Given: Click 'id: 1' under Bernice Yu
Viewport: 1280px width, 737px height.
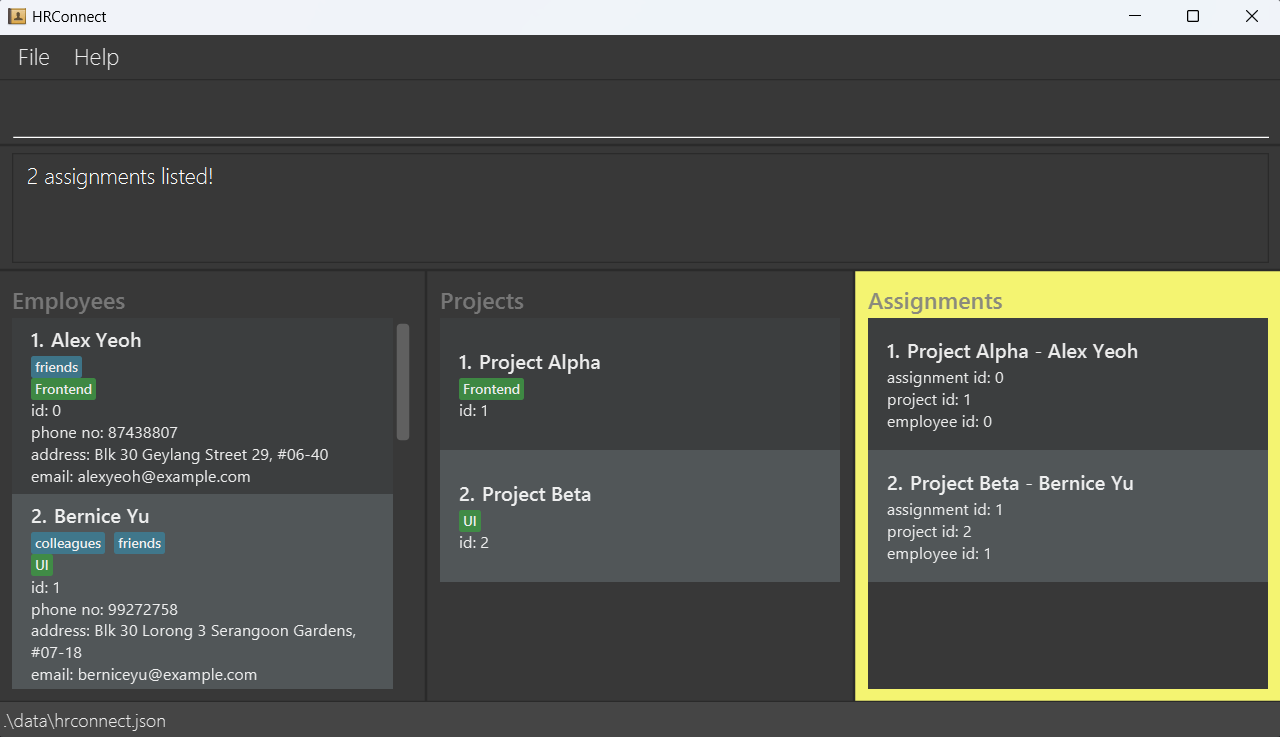Looking at the screenshot, I should pos(46,587).
